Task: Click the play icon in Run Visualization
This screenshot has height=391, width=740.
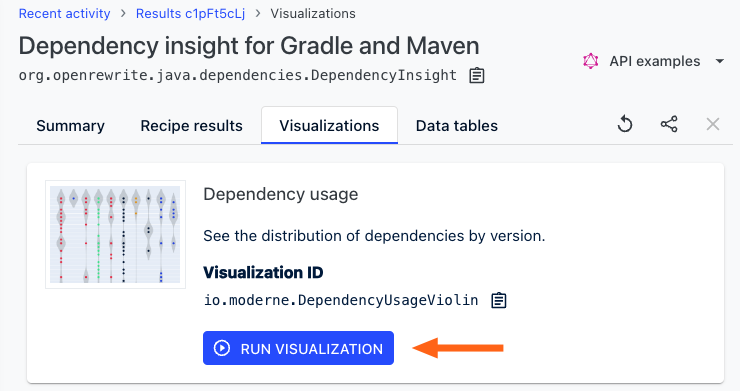Action: (x=222, y=348)
